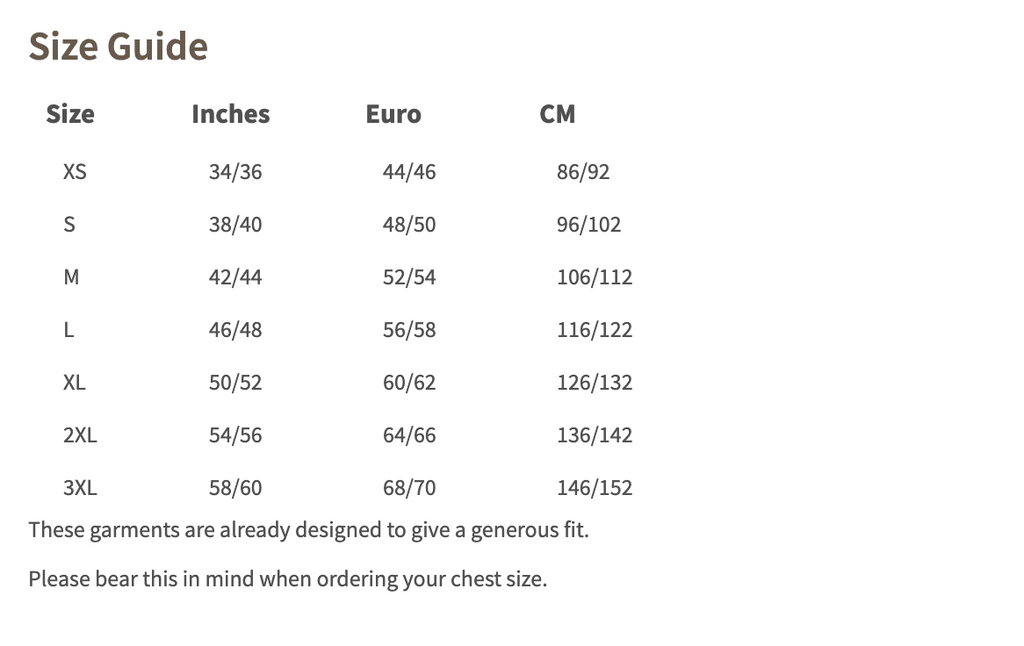Click the 136/142 CM value
Screen dimensions: 1024x646
(x=594, y=435)
